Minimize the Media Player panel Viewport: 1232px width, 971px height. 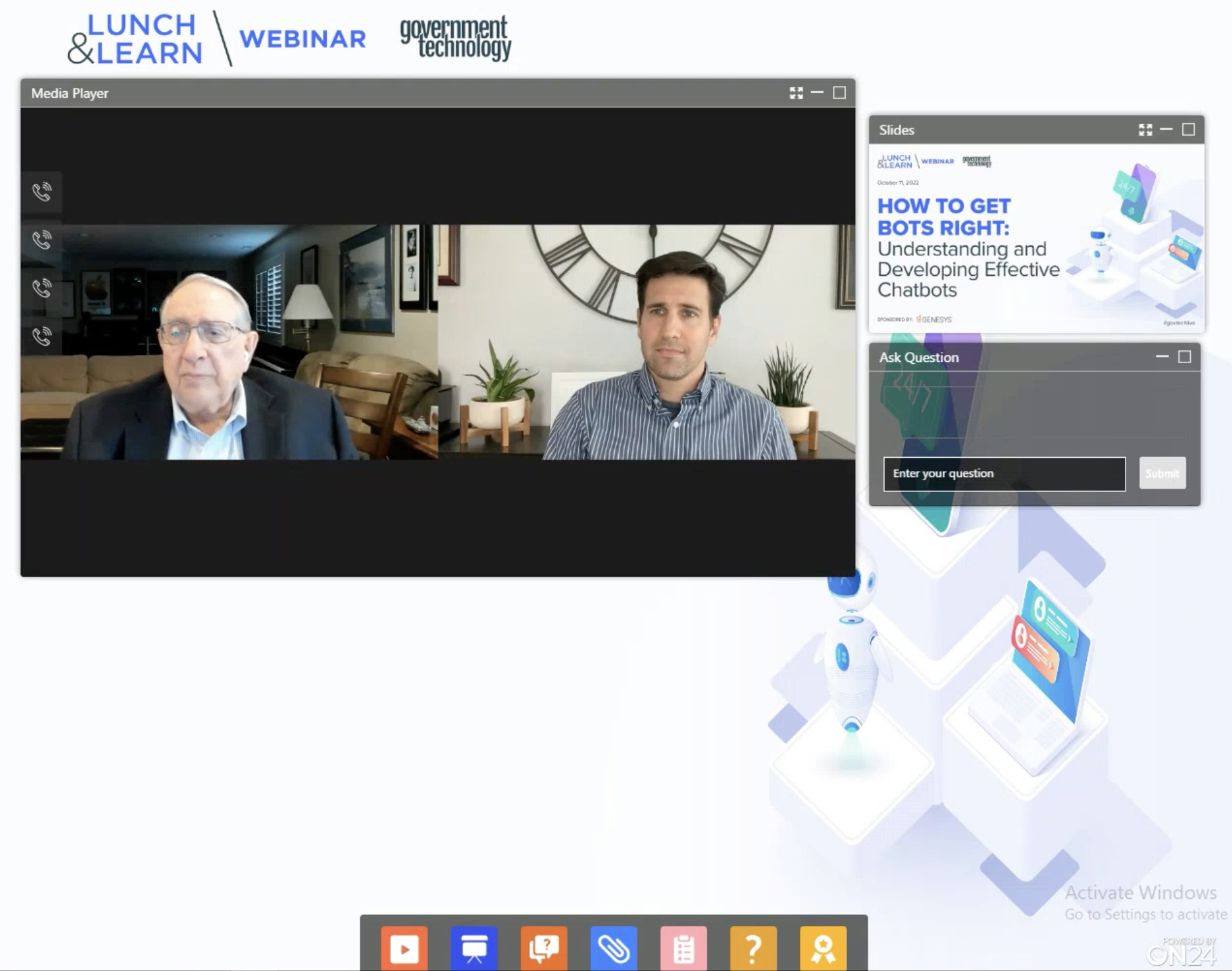[x=817, y=93]
